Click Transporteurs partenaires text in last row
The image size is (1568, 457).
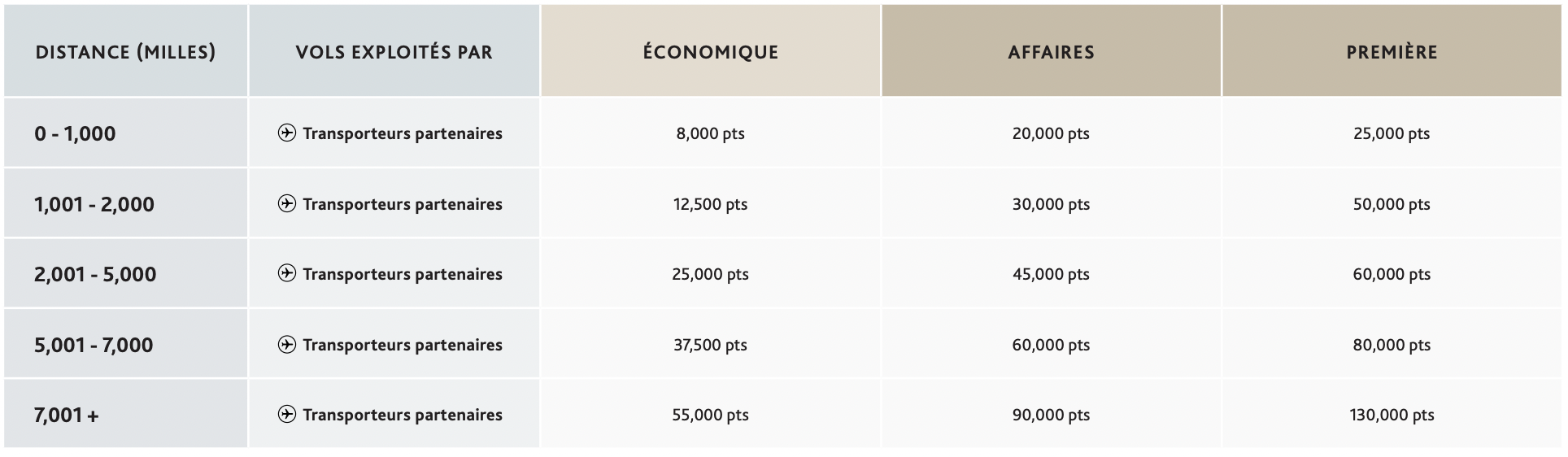(x=403, y=415)
